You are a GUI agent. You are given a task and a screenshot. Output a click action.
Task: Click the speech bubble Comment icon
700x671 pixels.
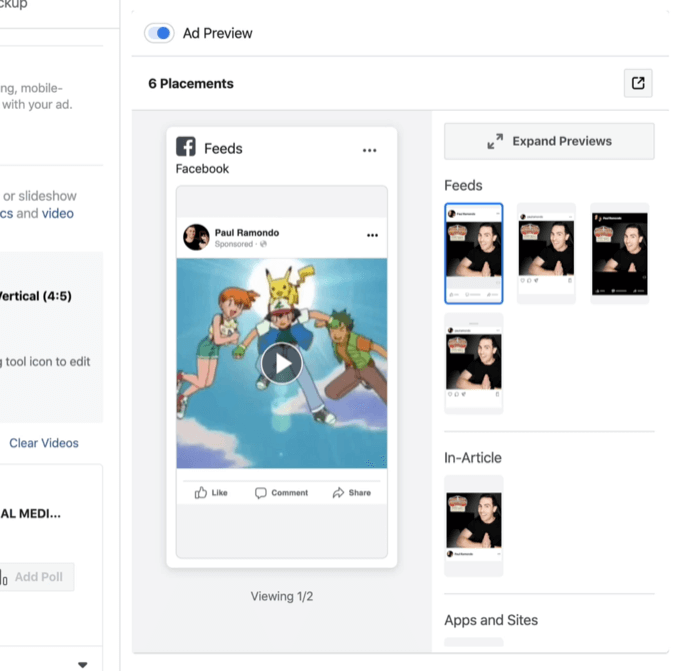(261, 493)
